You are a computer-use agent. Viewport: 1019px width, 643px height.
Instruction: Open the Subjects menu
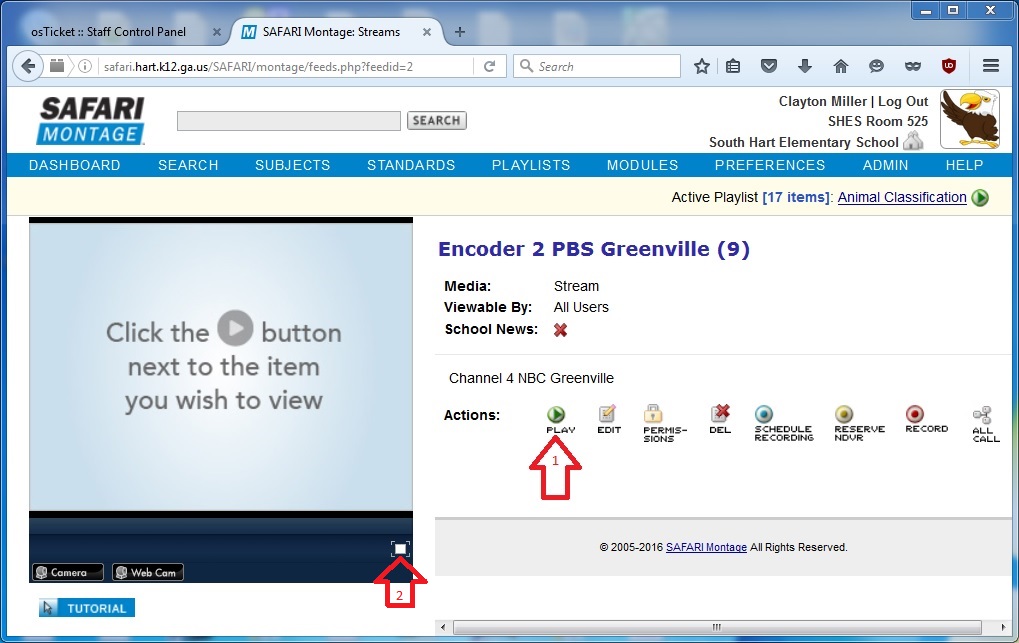[x=292, y=165]
